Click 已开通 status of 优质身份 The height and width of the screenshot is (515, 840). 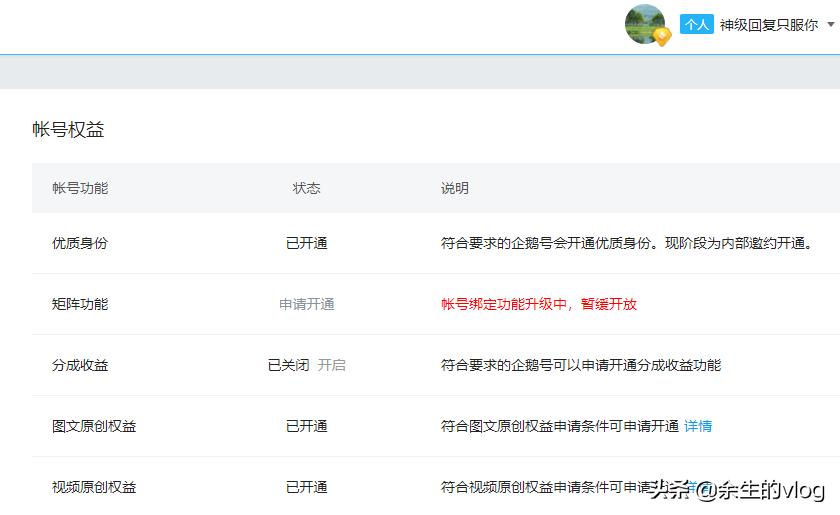306,243
